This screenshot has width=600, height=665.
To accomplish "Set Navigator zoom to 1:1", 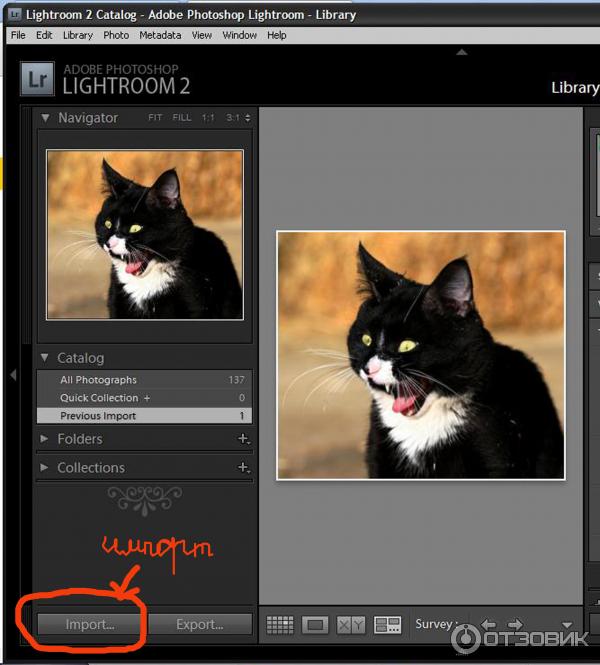I will [x=208, y=118].
